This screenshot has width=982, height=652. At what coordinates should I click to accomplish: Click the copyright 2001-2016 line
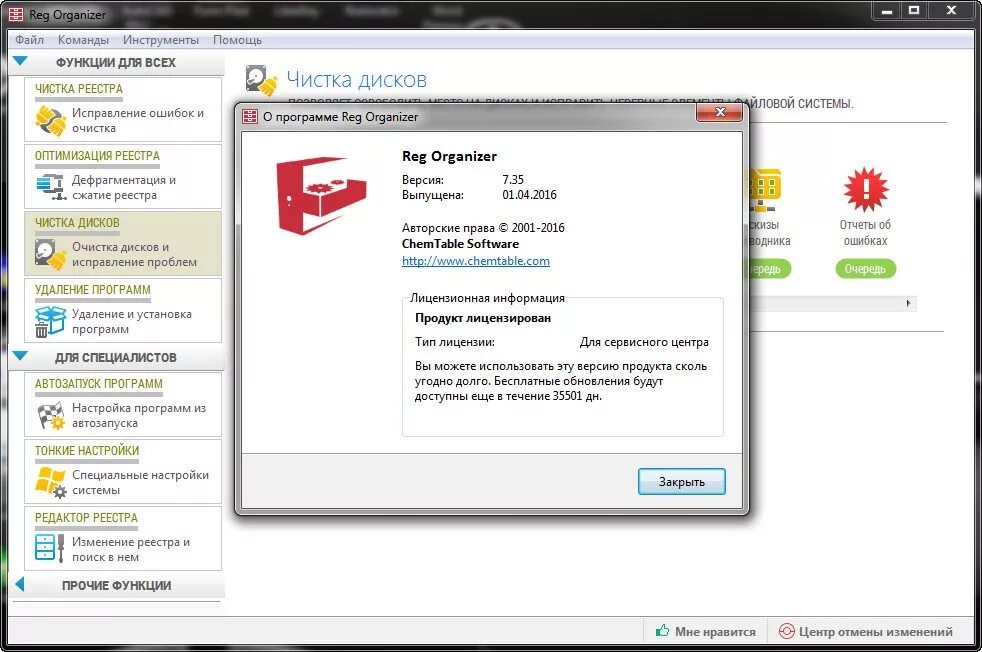(483, 227)
